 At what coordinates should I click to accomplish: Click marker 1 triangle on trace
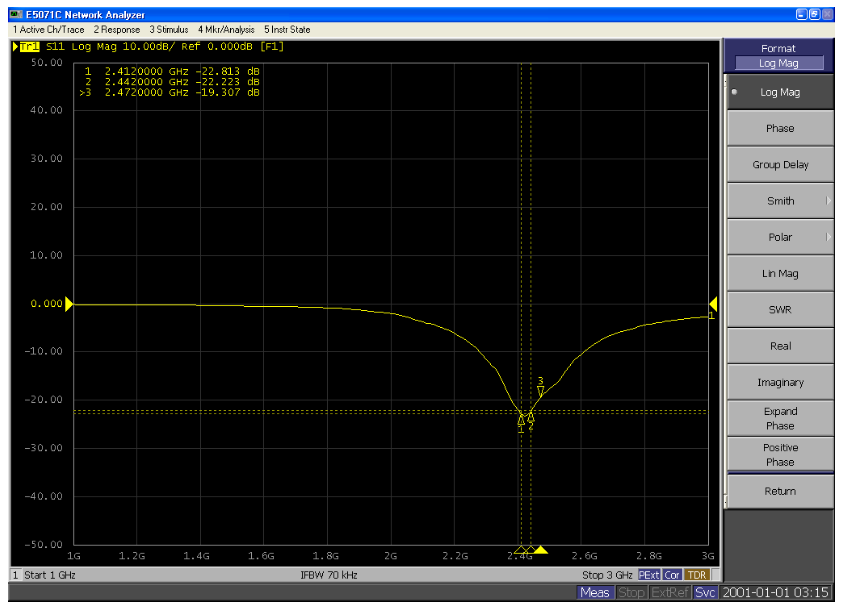(x=521, y=420)
